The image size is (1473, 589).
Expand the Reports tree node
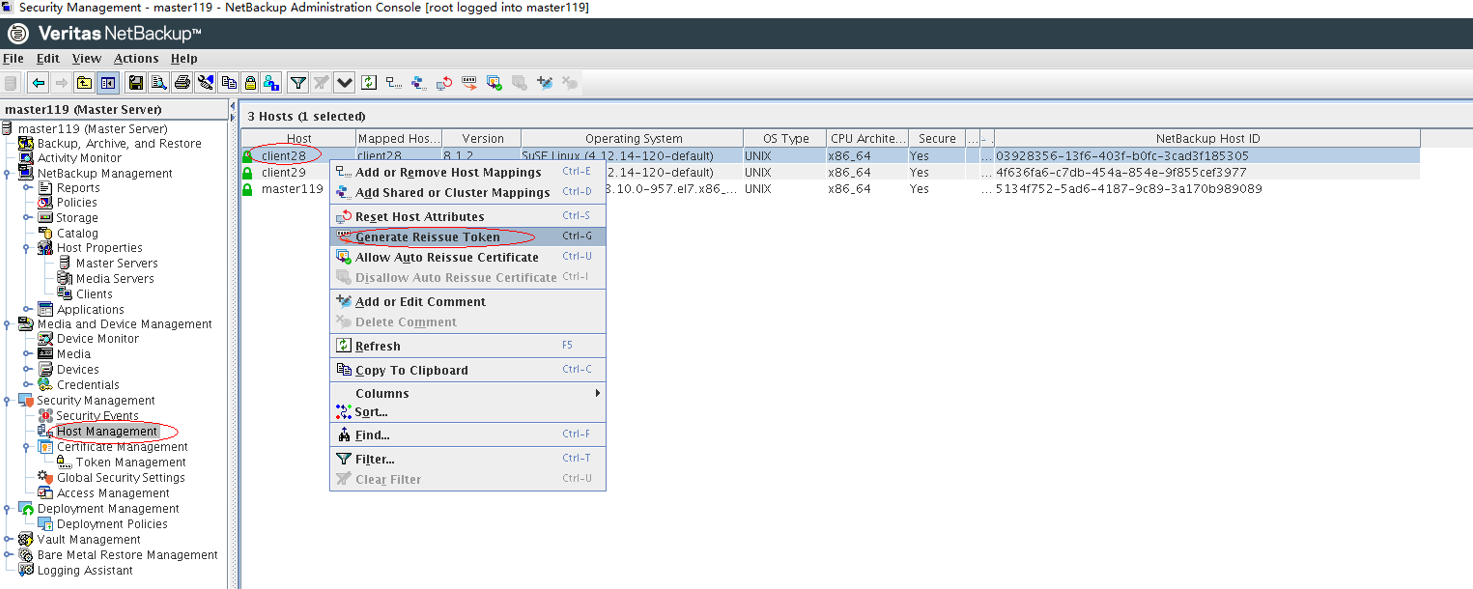28,187
